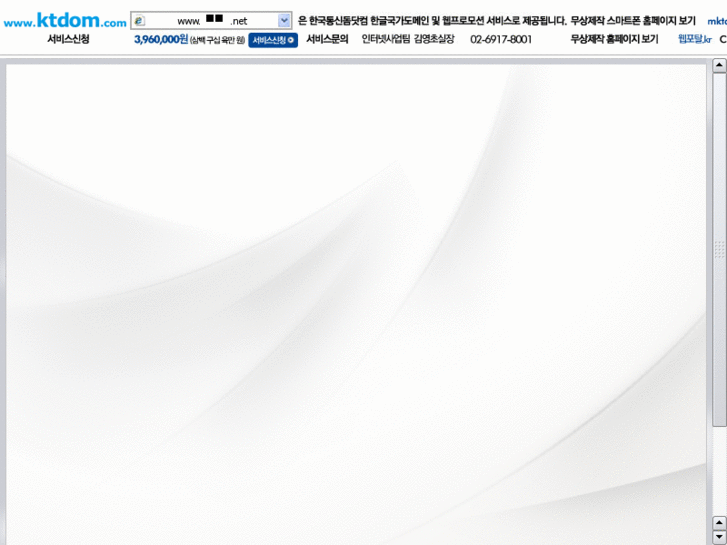Click the scrollbar down arrow at the very bottom
This screenshot has width=727, height=545.
click(719, 537)
